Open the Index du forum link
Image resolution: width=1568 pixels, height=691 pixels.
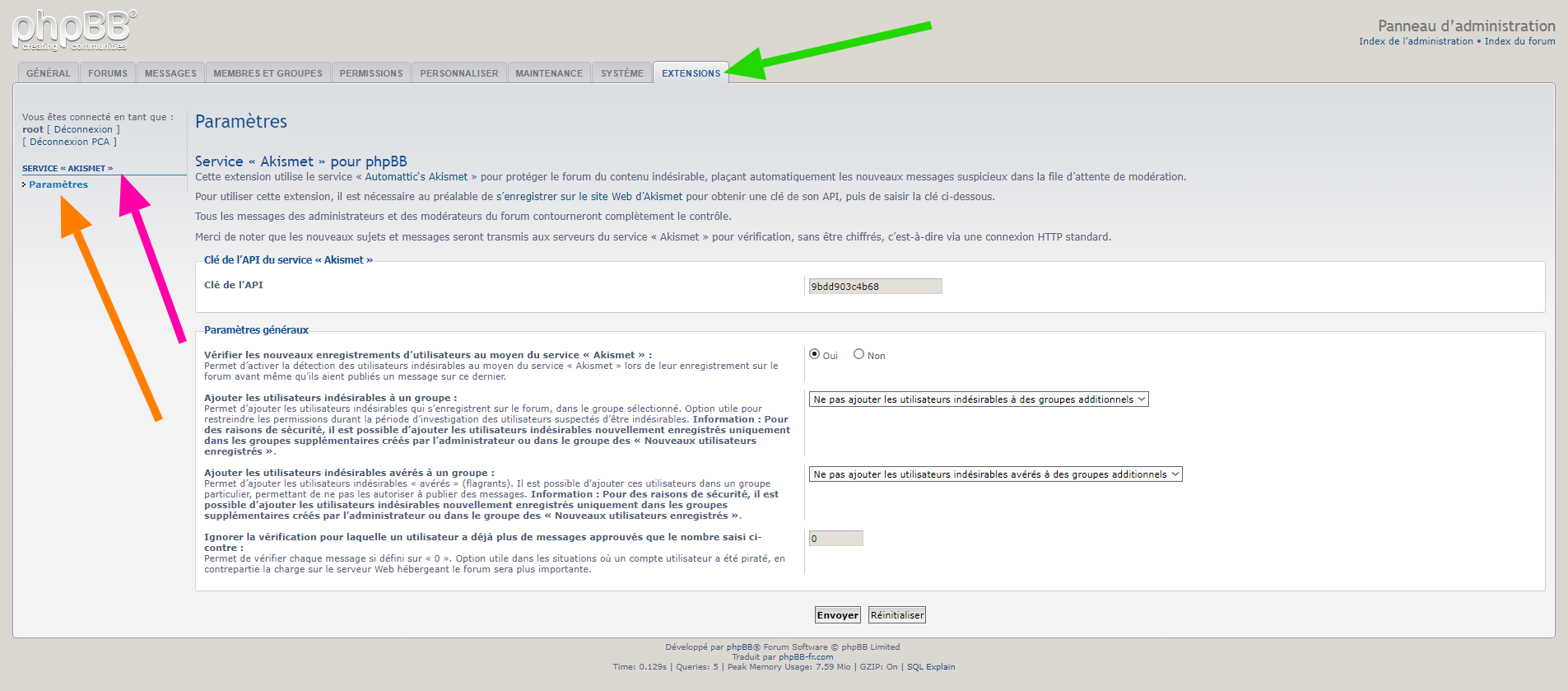[1519, 41]
